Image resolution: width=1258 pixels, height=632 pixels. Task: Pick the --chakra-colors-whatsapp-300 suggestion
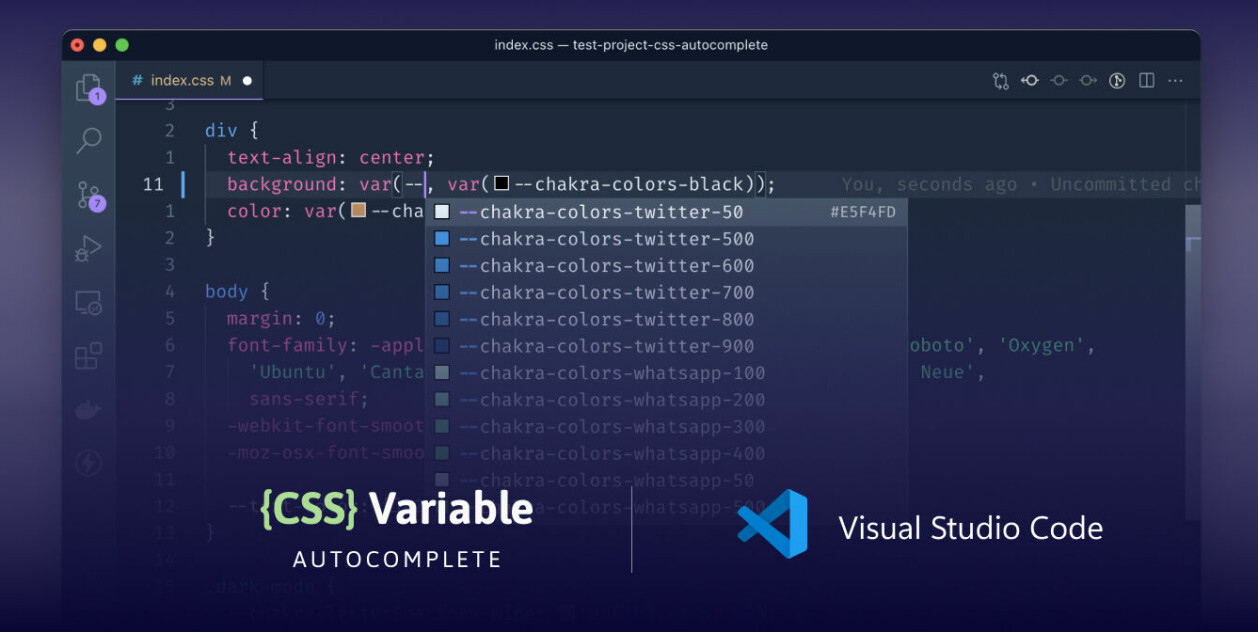pyautogui.click(x=666, y=427)
